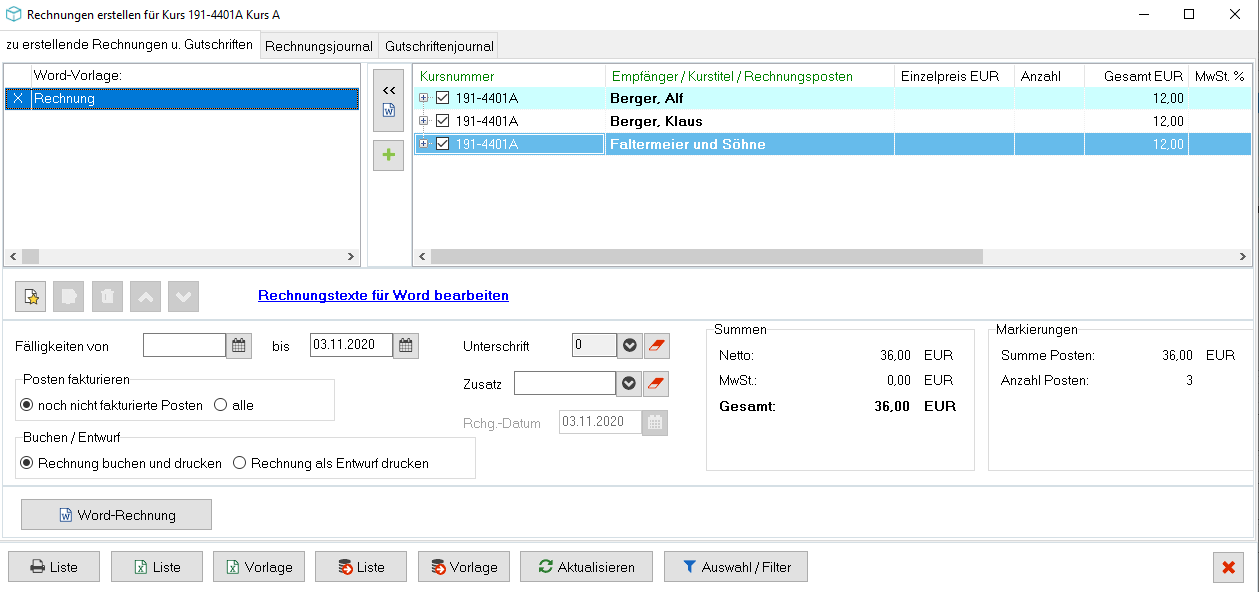Screen dimensions: 1259x592
Task: Click the Excel 'Vorlage' button
Action: tap(259, 567)
